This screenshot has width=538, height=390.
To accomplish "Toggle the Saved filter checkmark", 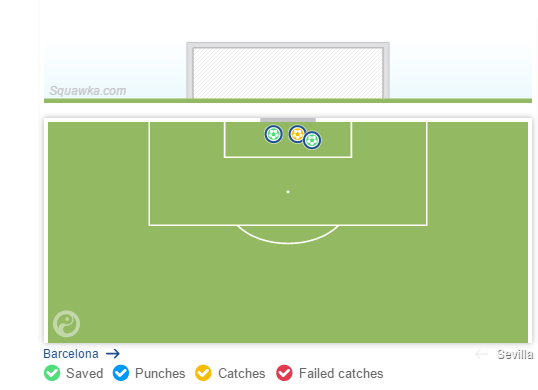I will (52, 373).
